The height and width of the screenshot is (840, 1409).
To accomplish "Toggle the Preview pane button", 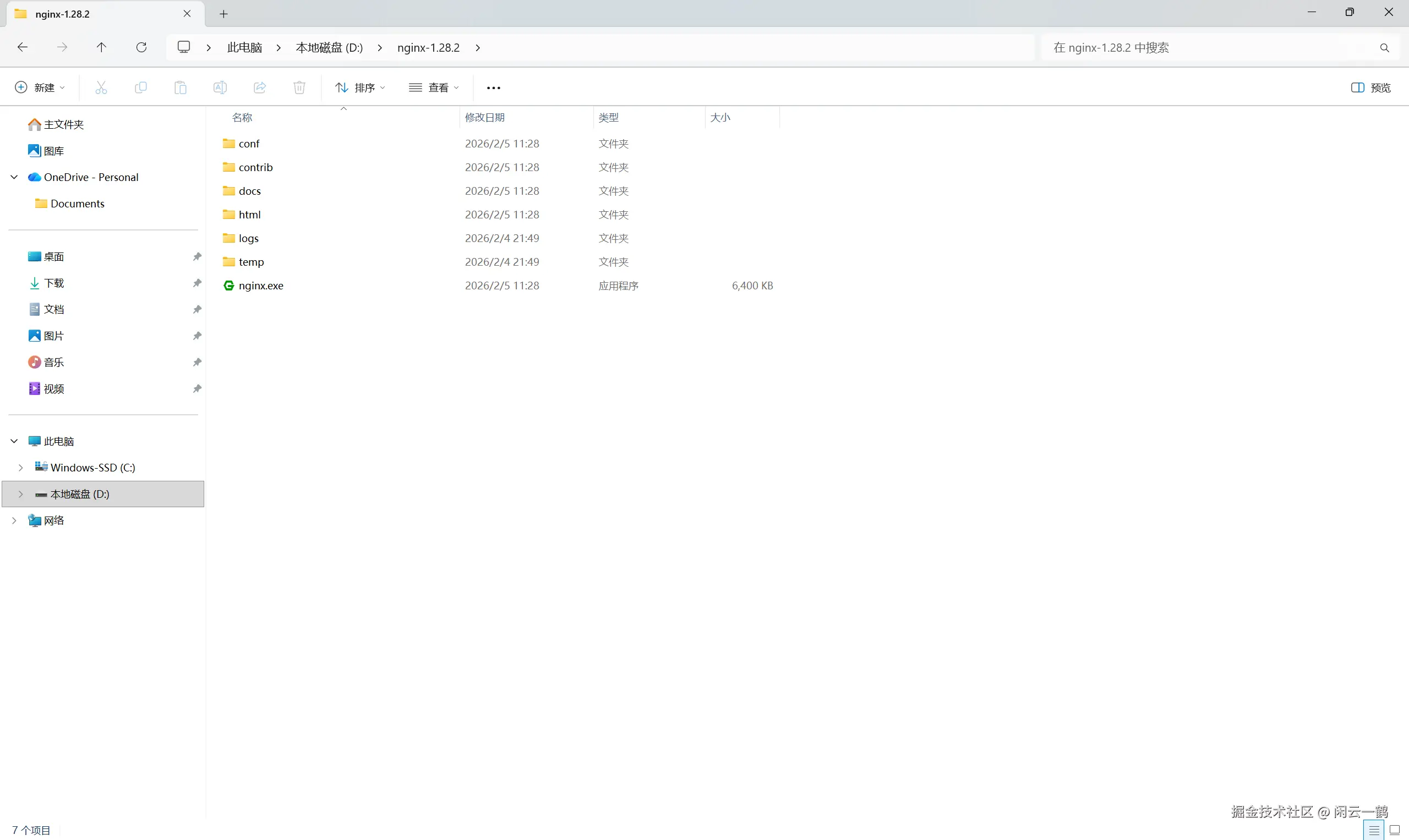I will (x=1370, y=87).
